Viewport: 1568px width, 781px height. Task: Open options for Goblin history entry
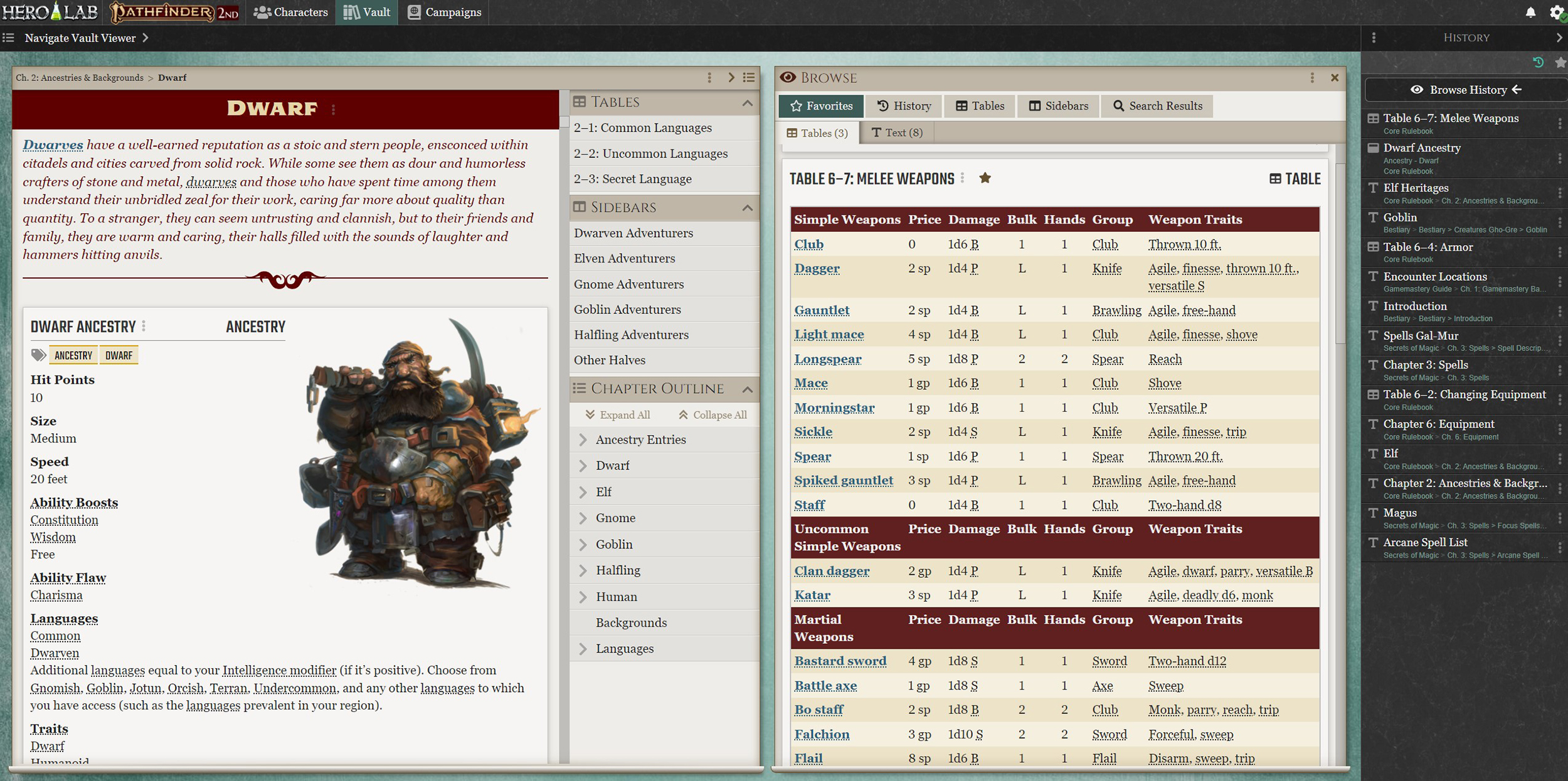pyautogui.click(x=1560, y=223)
